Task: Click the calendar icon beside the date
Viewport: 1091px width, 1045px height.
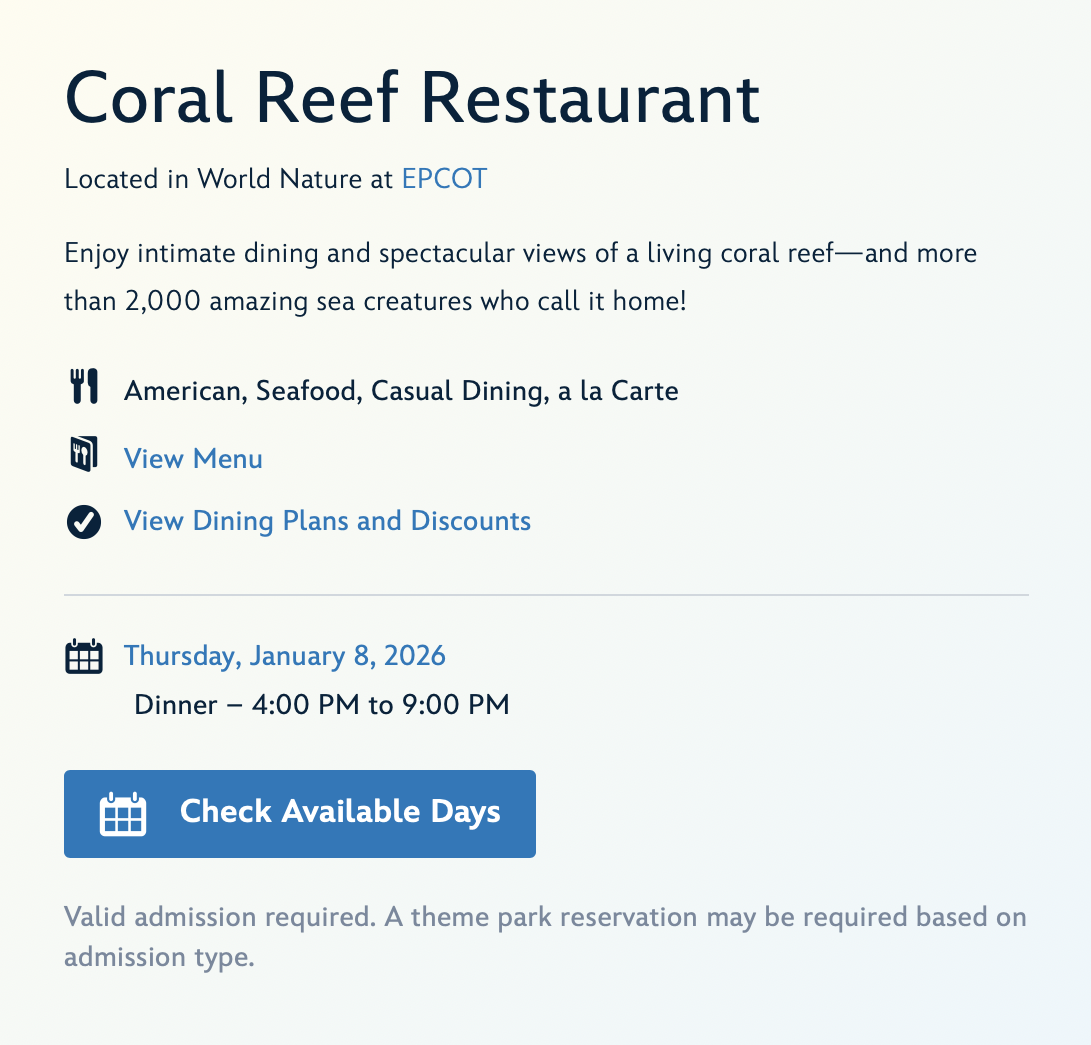Action: click(84, 657)
